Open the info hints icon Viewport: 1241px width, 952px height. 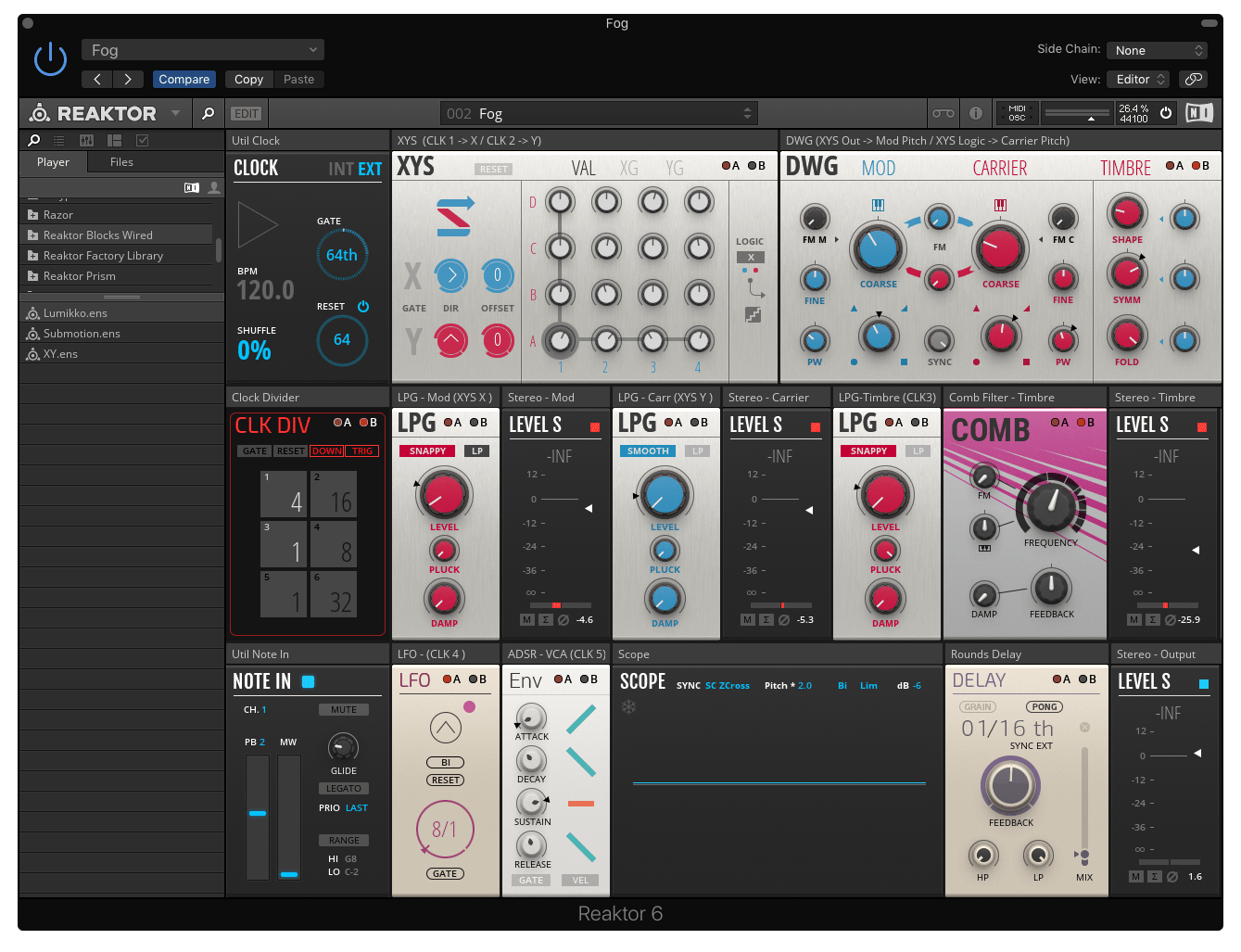click(976, 113)
